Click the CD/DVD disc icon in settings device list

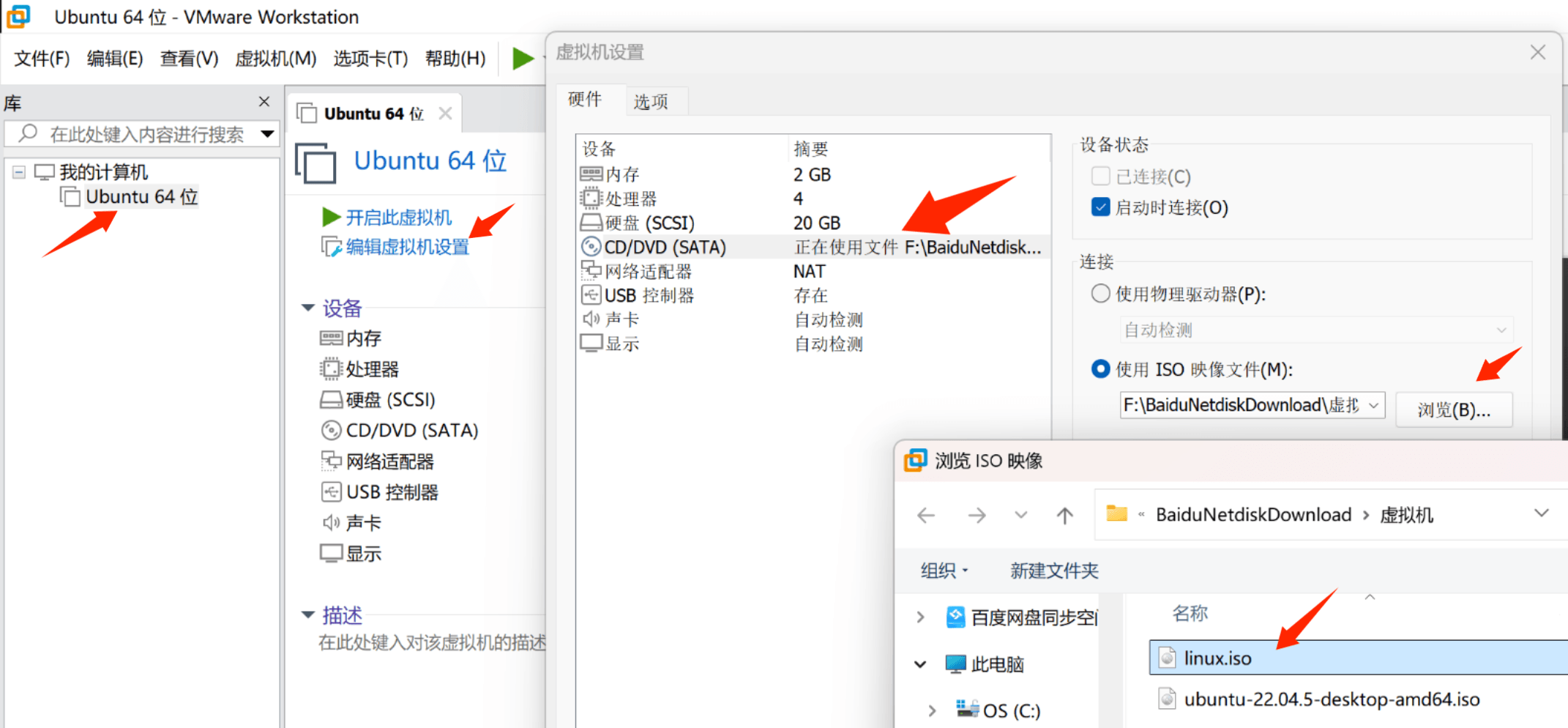click(x=591, y=247)
